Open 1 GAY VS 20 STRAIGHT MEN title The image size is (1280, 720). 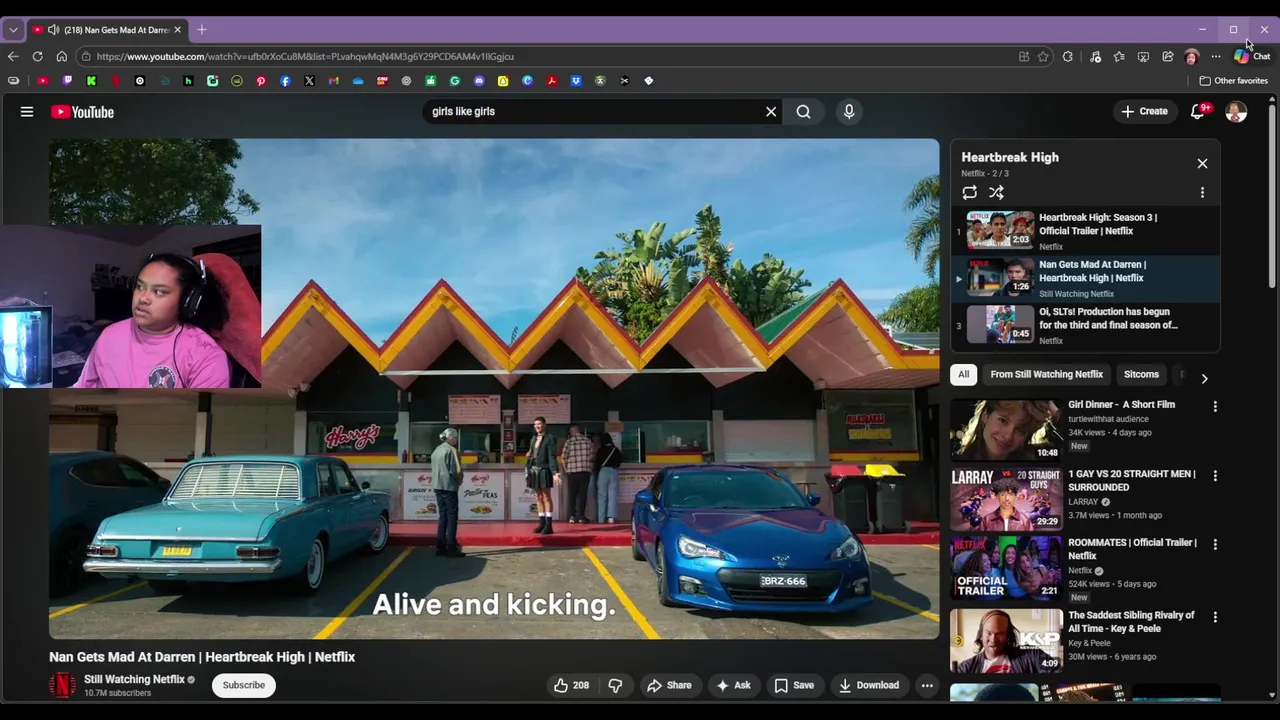1132,481
